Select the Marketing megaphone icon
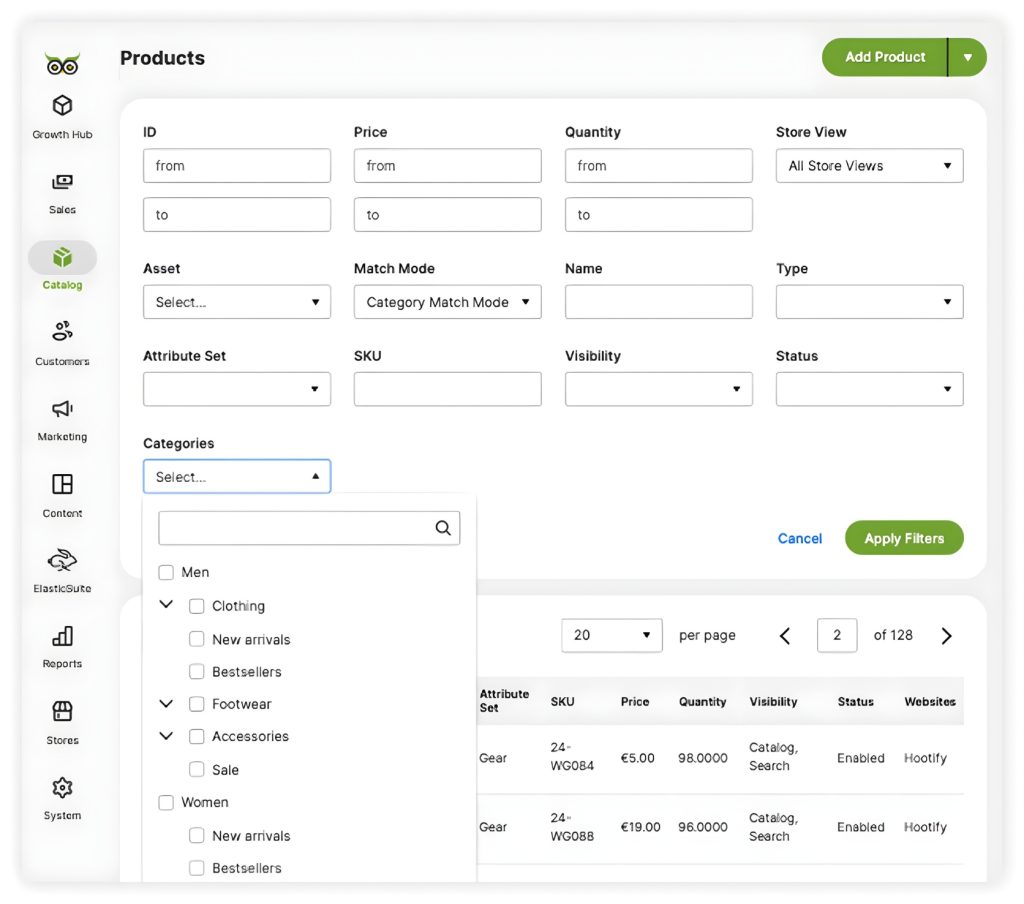 click(x=62, y=409)
